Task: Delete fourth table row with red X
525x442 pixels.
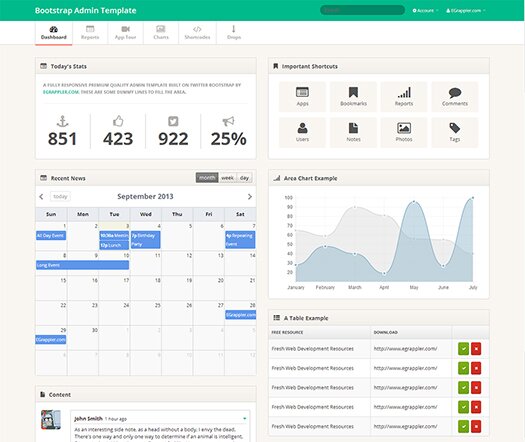Action: point(476,407)
